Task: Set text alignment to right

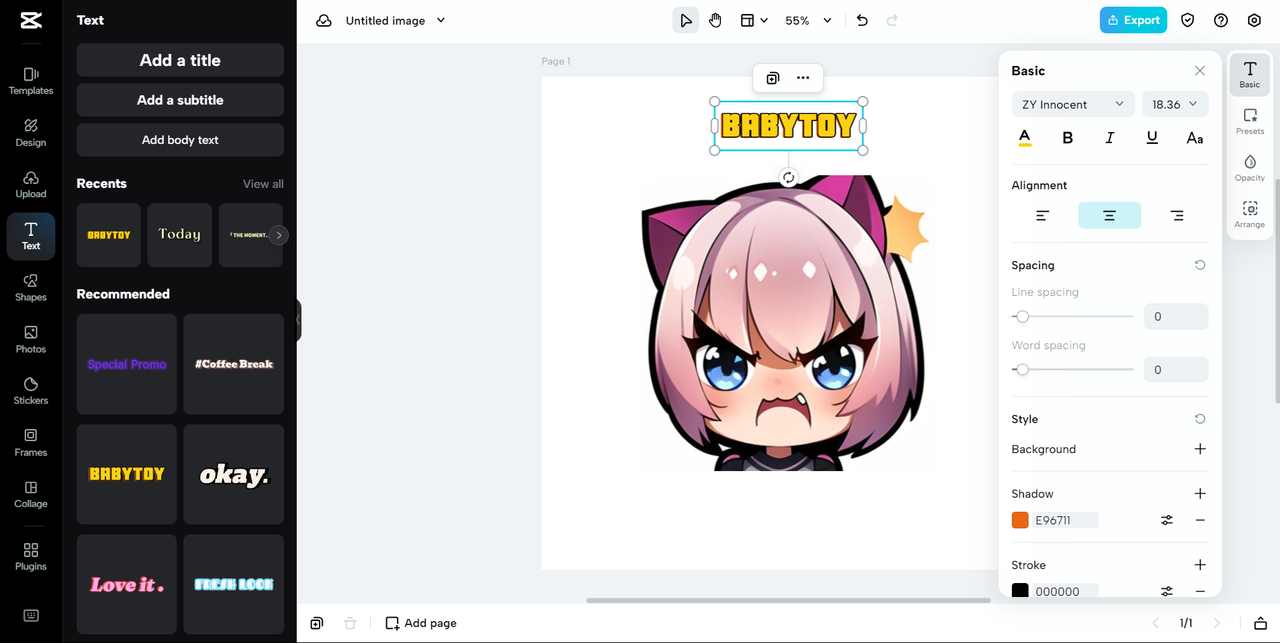Action: [1177, 215]
